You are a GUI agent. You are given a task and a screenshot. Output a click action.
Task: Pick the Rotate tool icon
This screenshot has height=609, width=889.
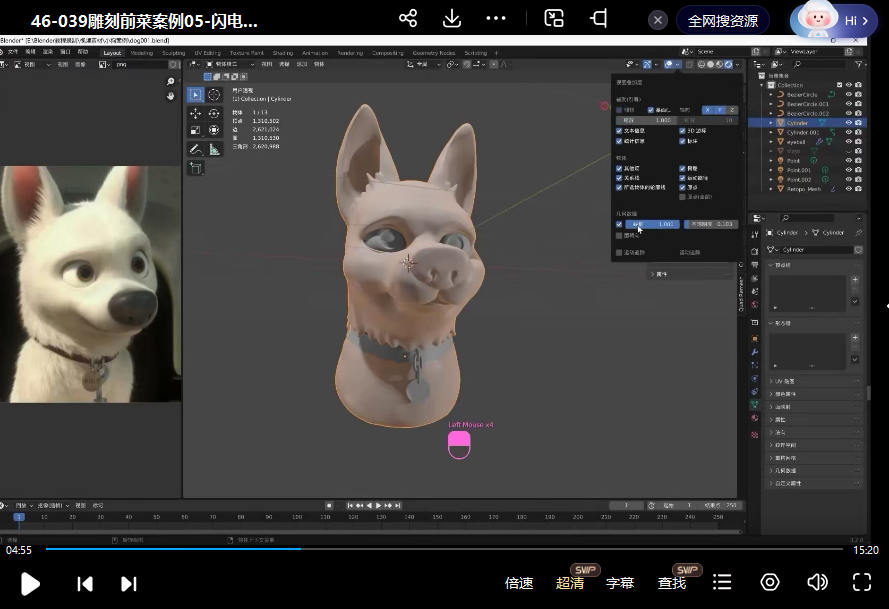click(214, 114)
